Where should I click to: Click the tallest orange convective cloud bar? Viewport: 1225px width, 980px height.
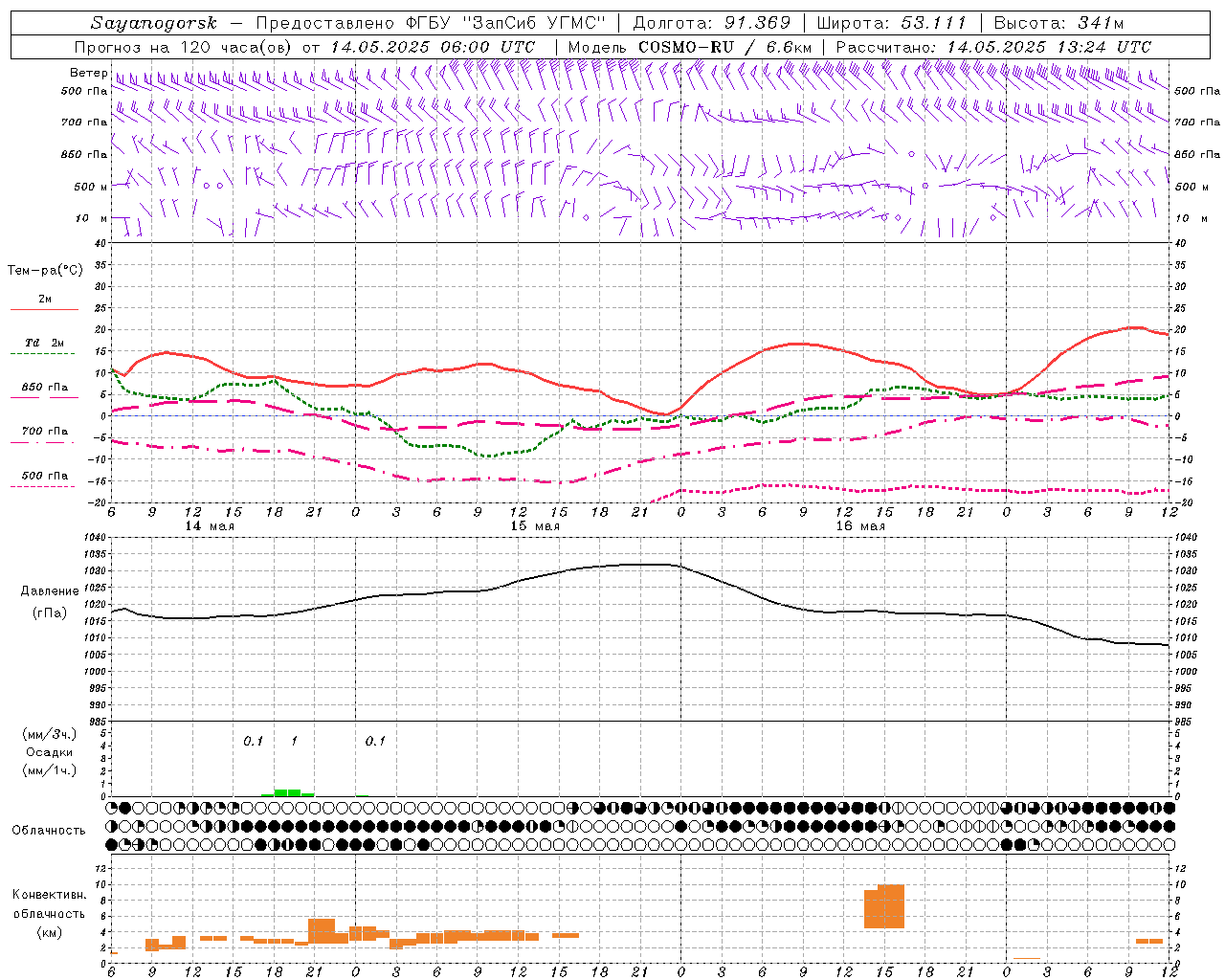pos(891,906)
